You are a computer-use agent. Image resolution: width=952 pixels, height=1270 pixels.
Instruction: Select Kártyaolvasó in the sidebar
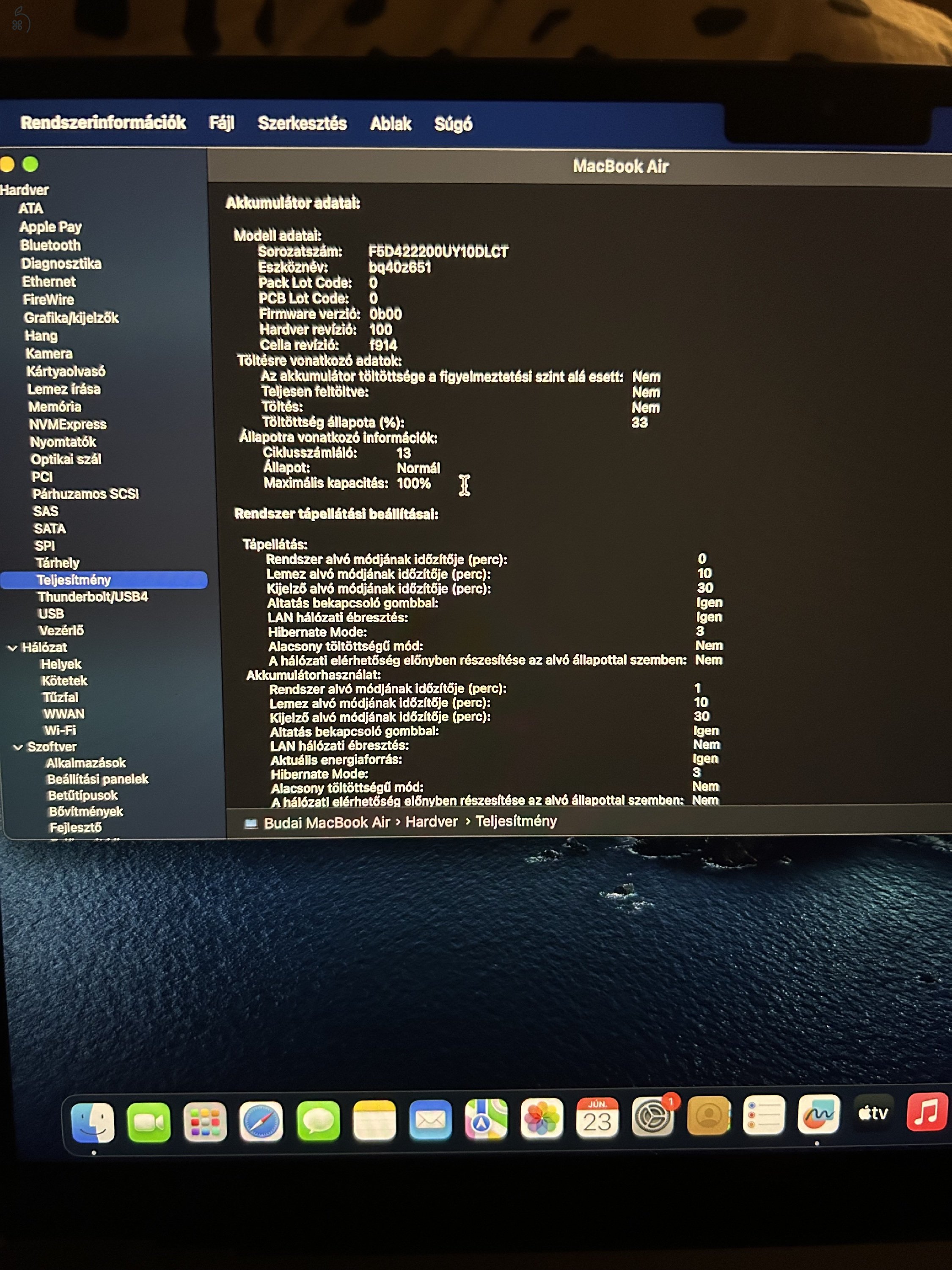(66, 371)
